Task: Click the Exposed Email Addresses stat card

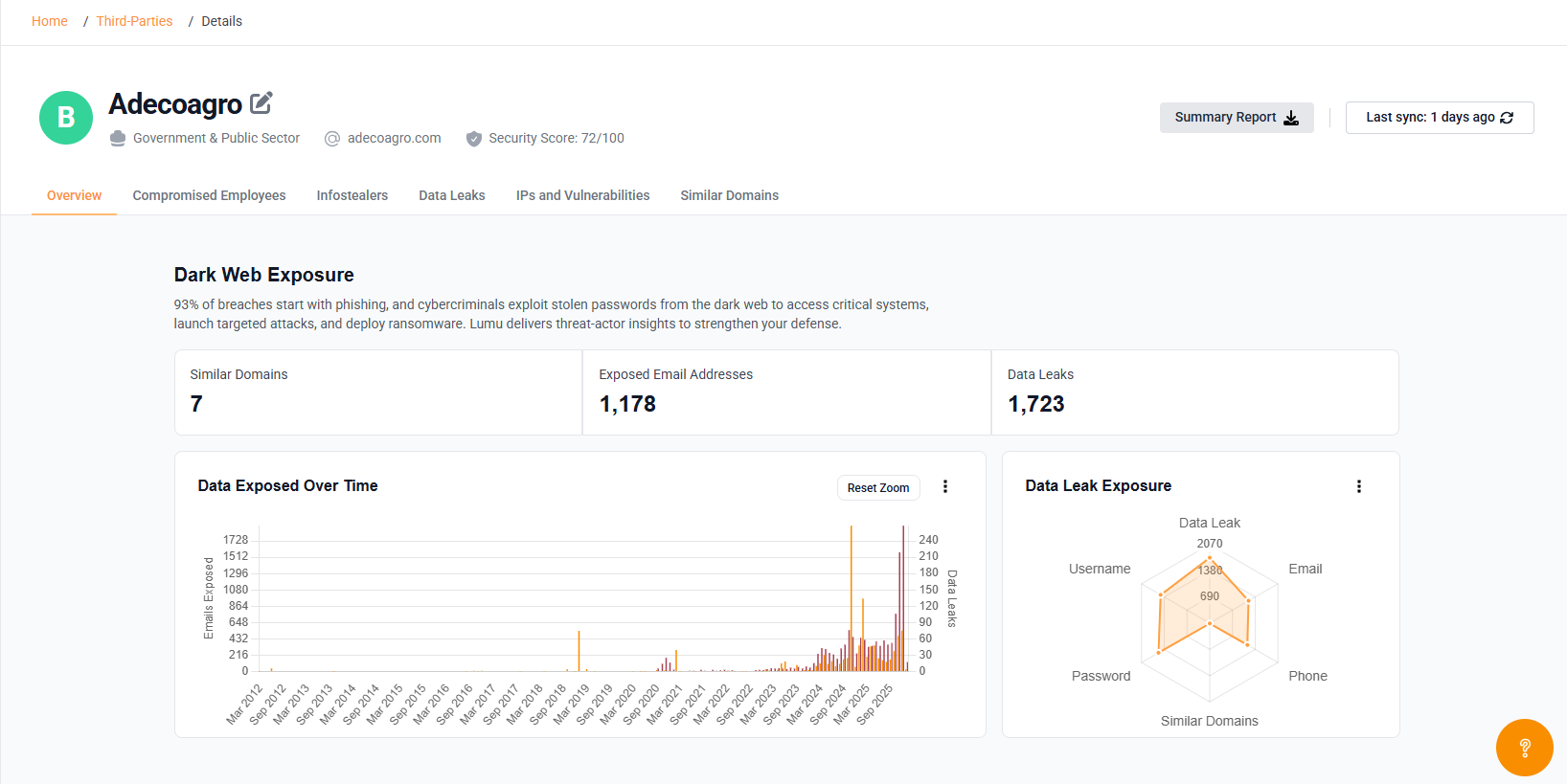Action: click(x=785, y=392)
